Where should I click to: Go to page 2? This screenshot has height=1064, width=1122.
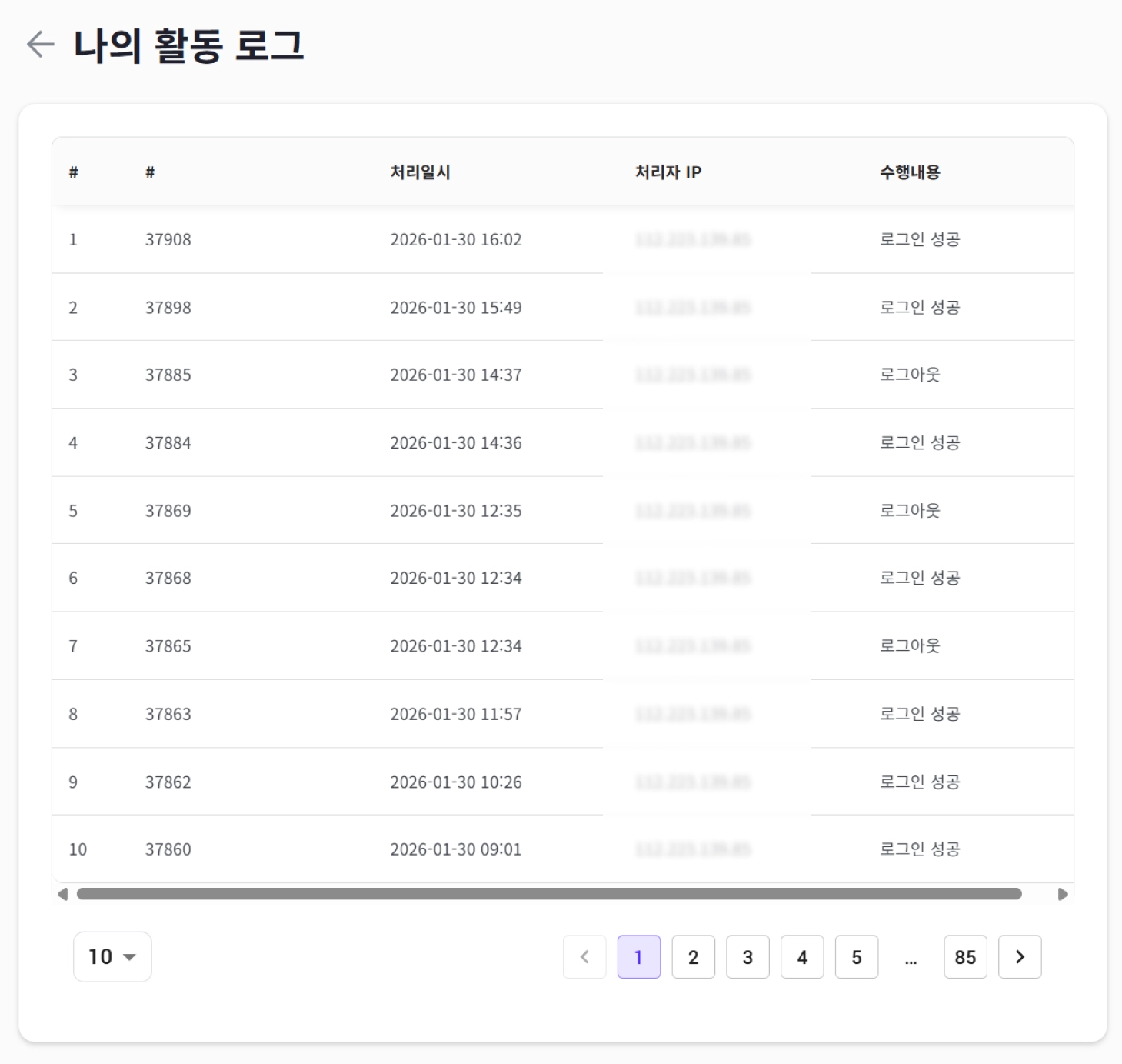coord(693,957)
